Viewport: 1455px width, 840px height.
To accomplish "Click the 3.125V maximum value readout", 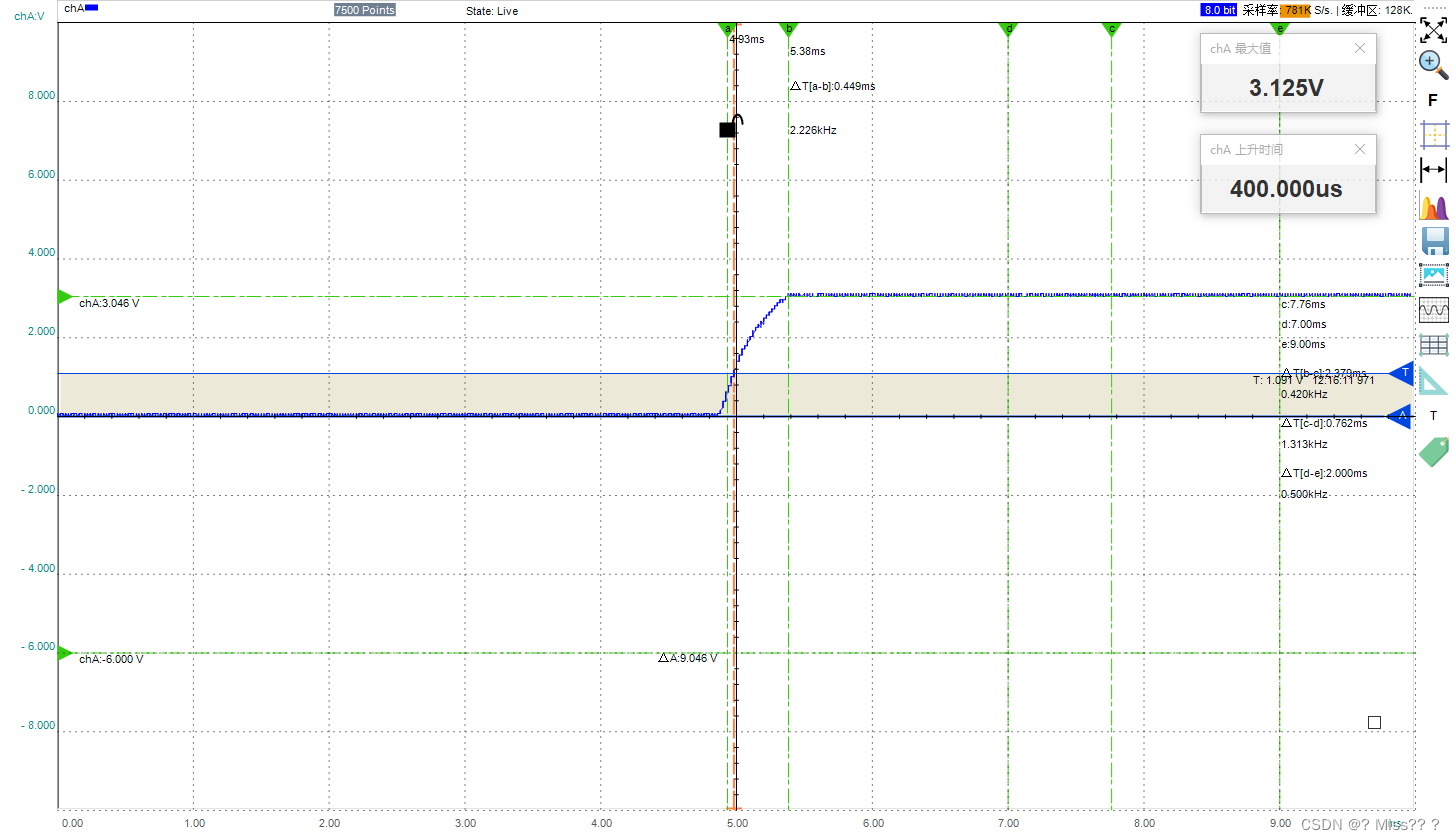I will coord(1287,88).
